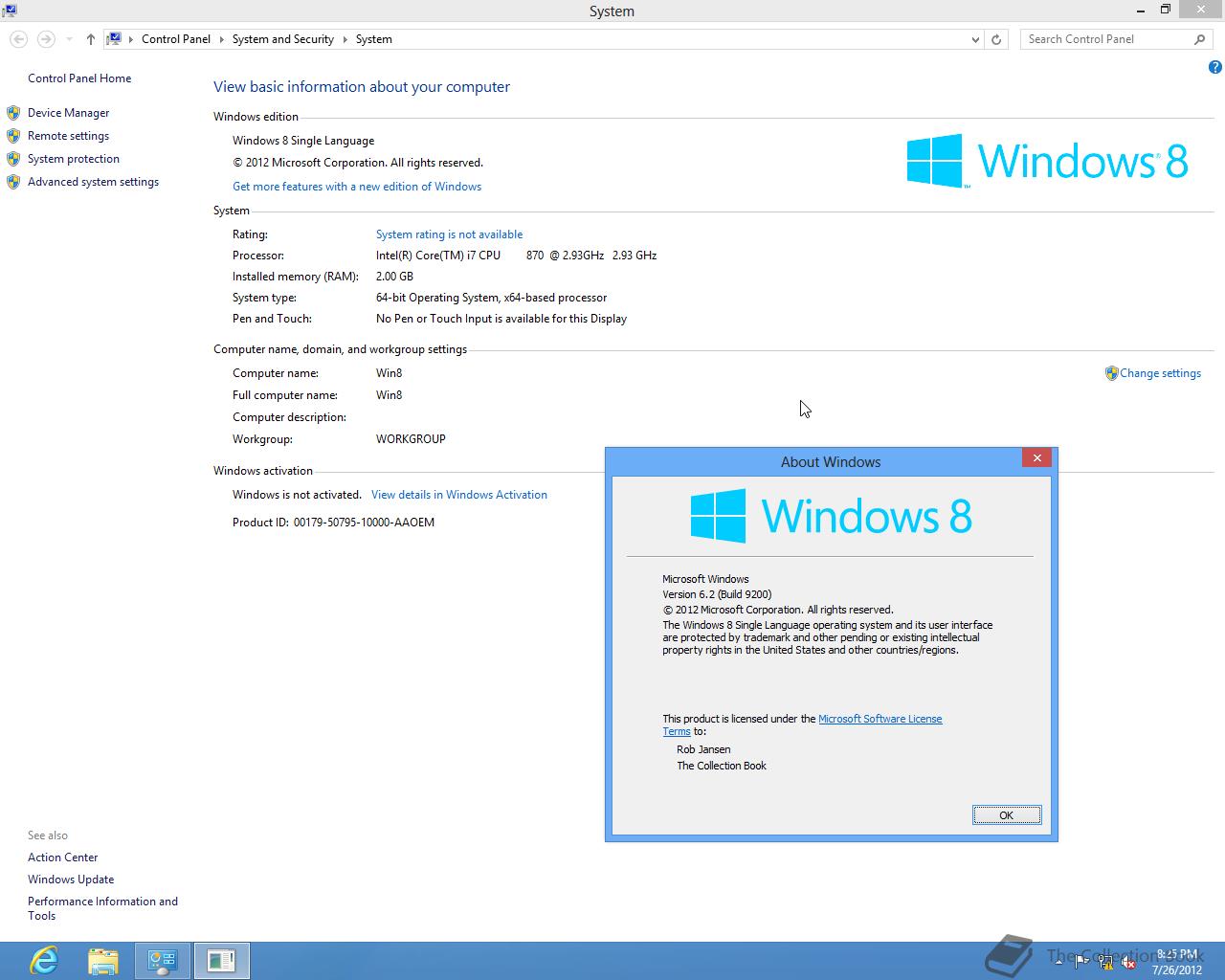Click the shield icon next to Remote settings

pyautogui.click(x=13, y=136)
